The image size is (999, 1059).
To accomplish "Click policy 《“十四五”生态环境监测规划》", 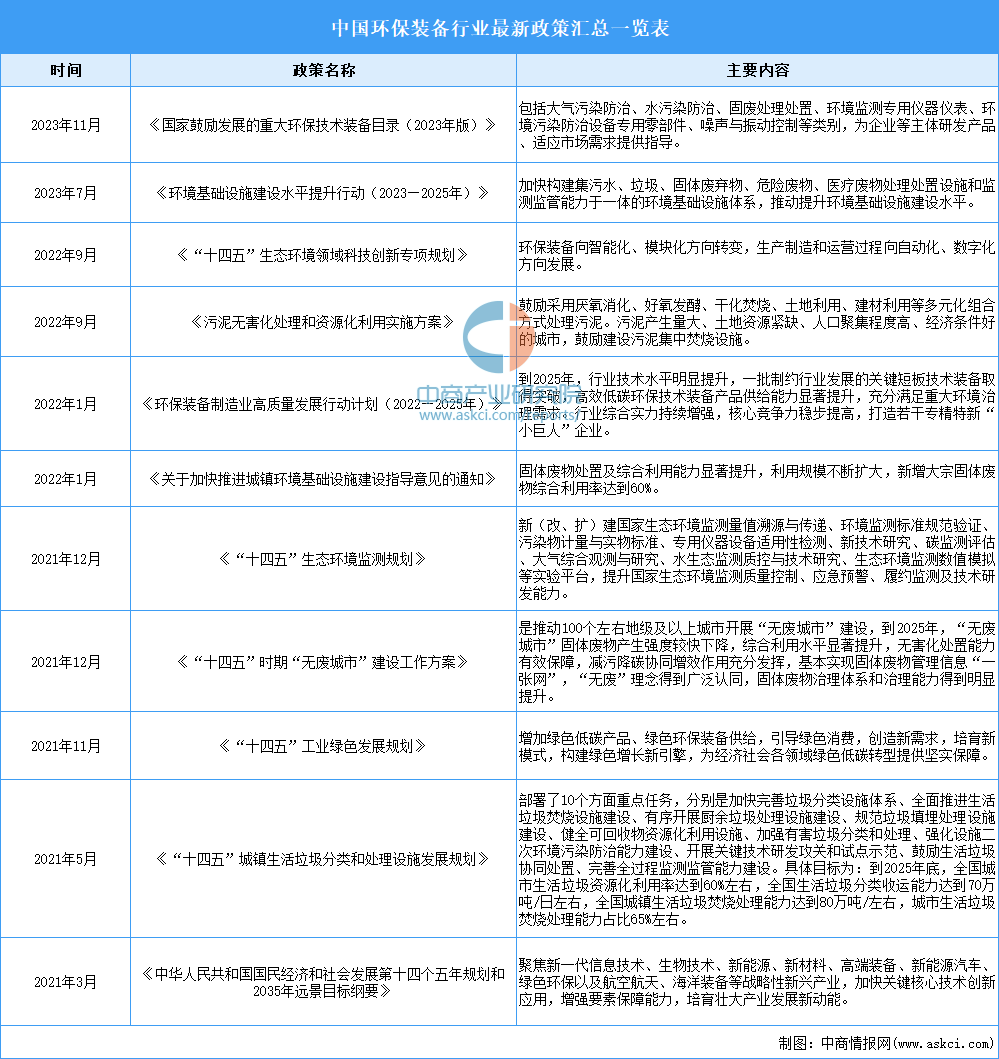I will [x=323, y=559].
